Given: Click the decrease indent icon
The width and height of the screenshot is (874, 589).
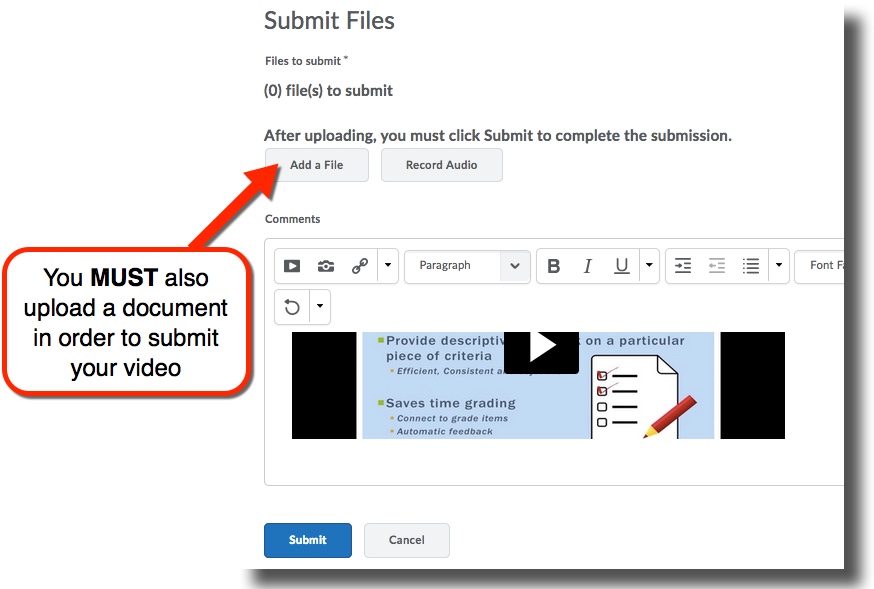Looking at the screenshot, I should pos(717,266).
